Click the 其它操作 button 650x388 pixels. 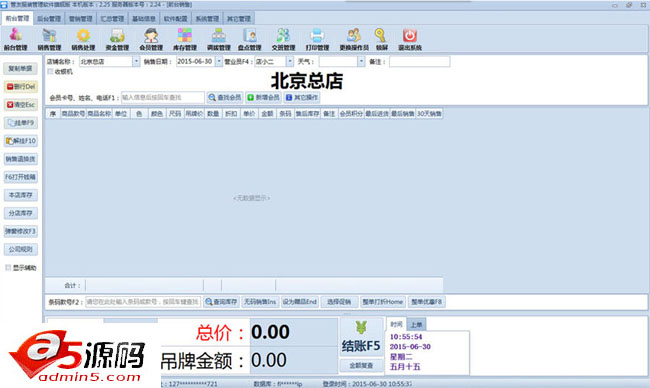(302, 97)
